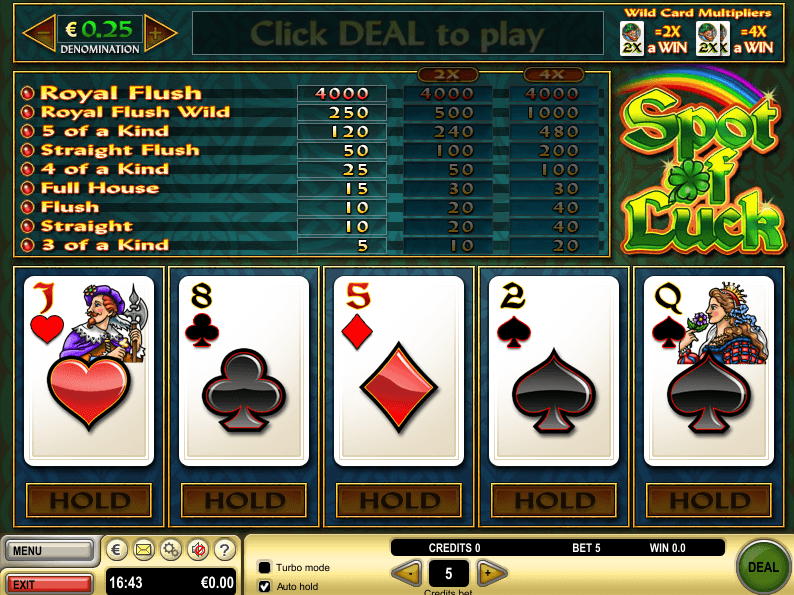794x595 pixels.
Task: Open the question mark help icon
Action: coord(225,549)
